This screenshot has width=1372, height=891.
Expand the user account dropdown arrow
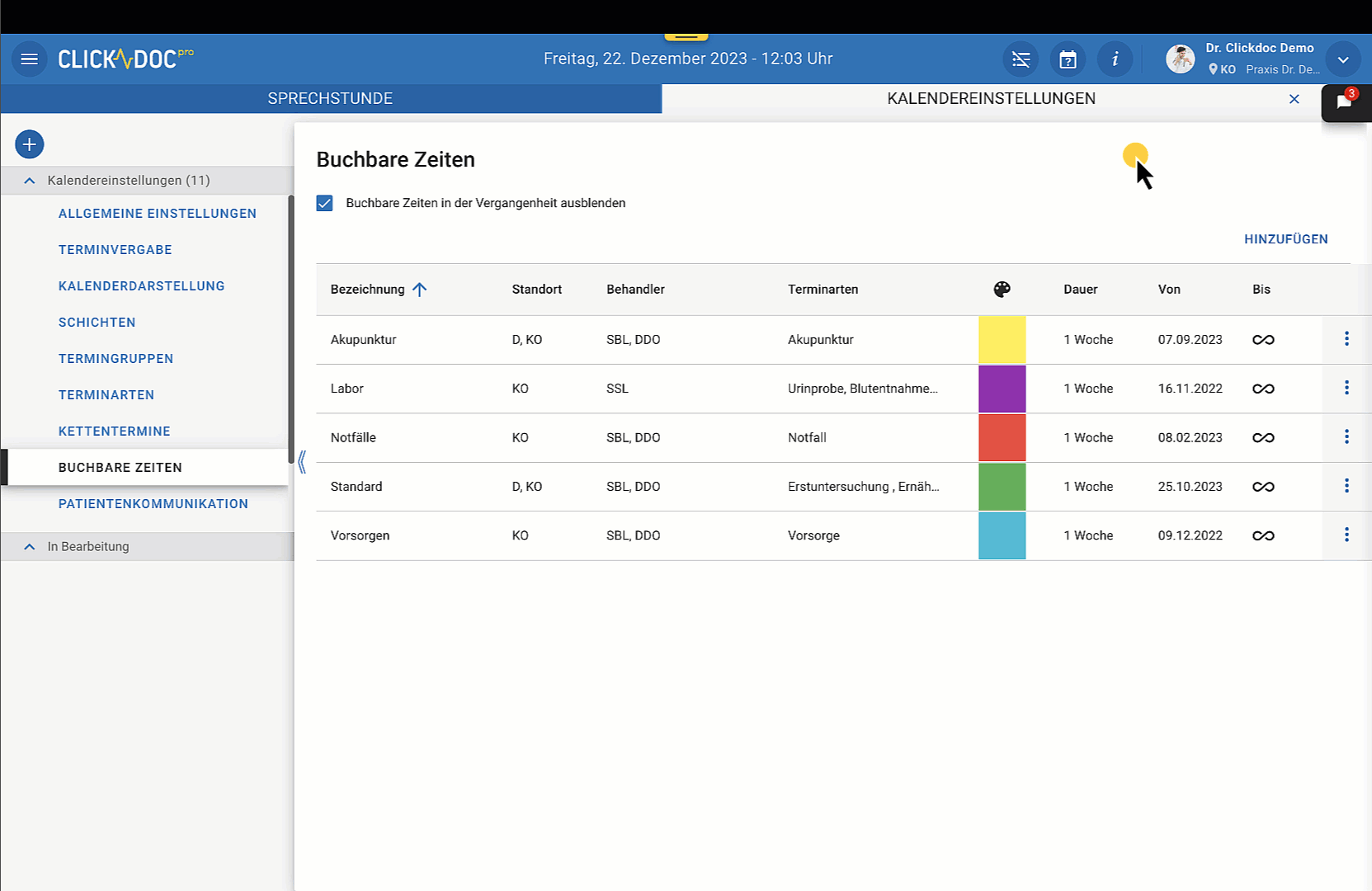pos(1342,59)
